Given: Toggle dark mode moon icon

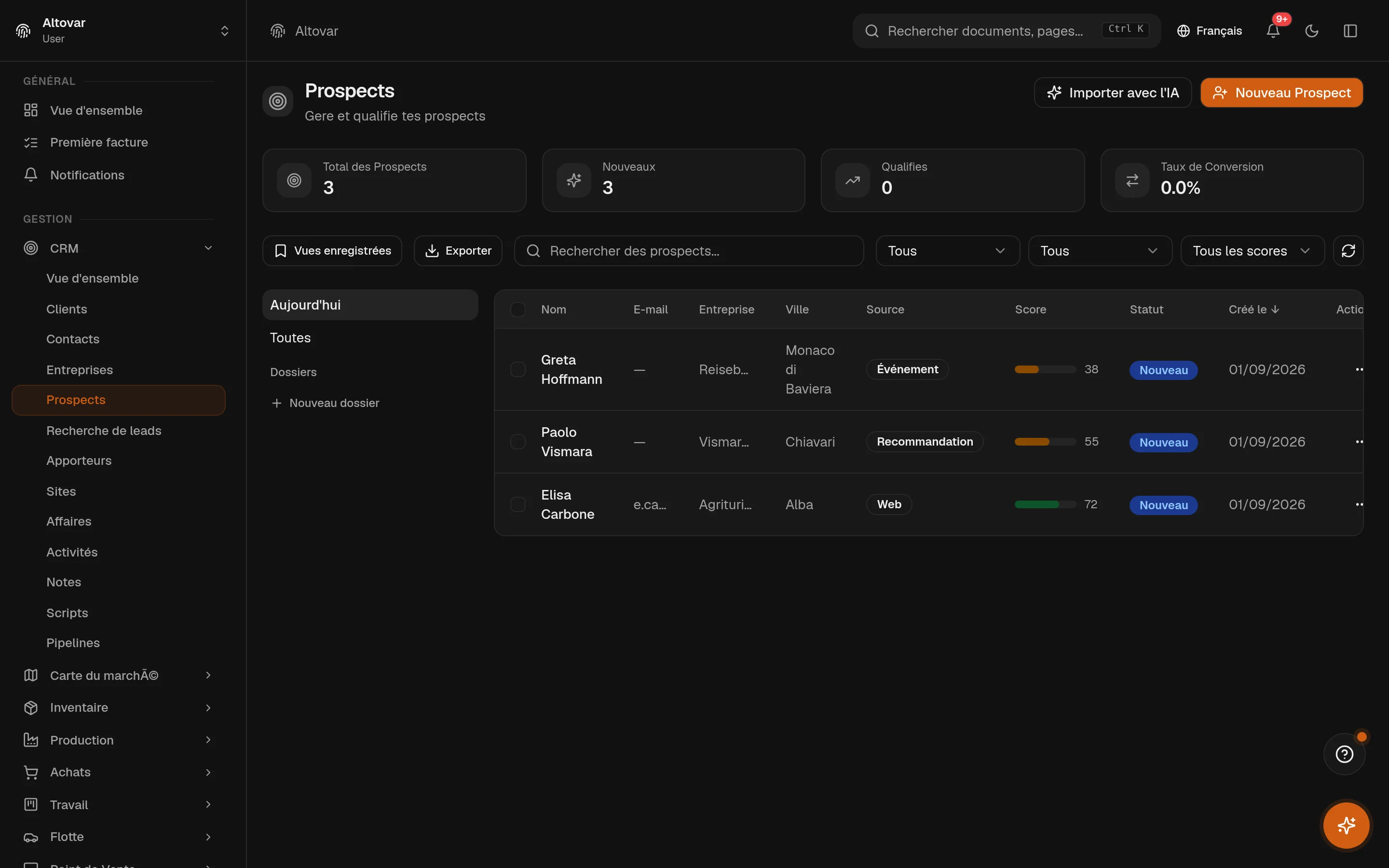Looking at the screenshot, I should coord(1311,31).
